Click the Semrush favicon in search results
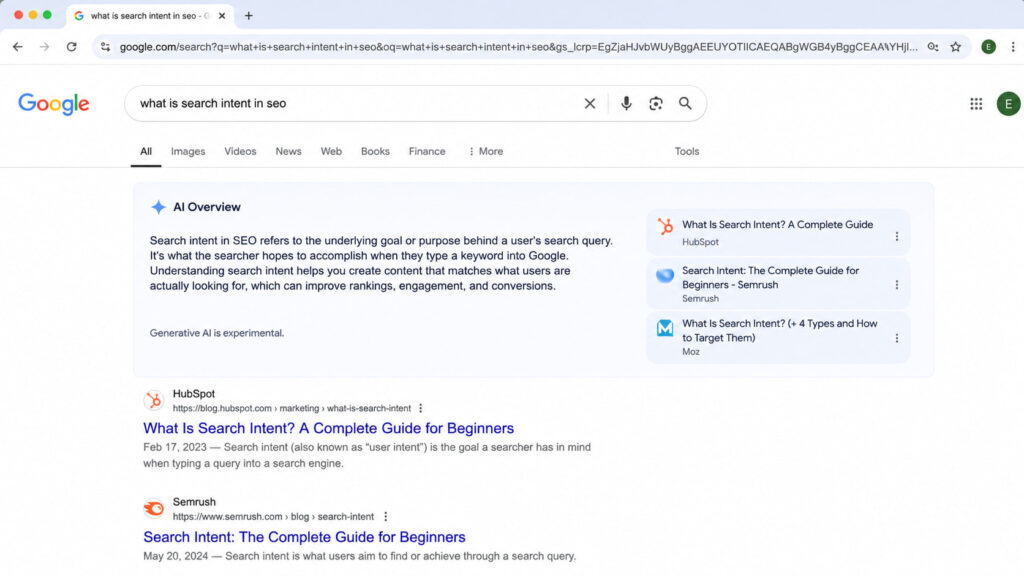The height and width of the screenshot is (576, 1024). [154, 508]
